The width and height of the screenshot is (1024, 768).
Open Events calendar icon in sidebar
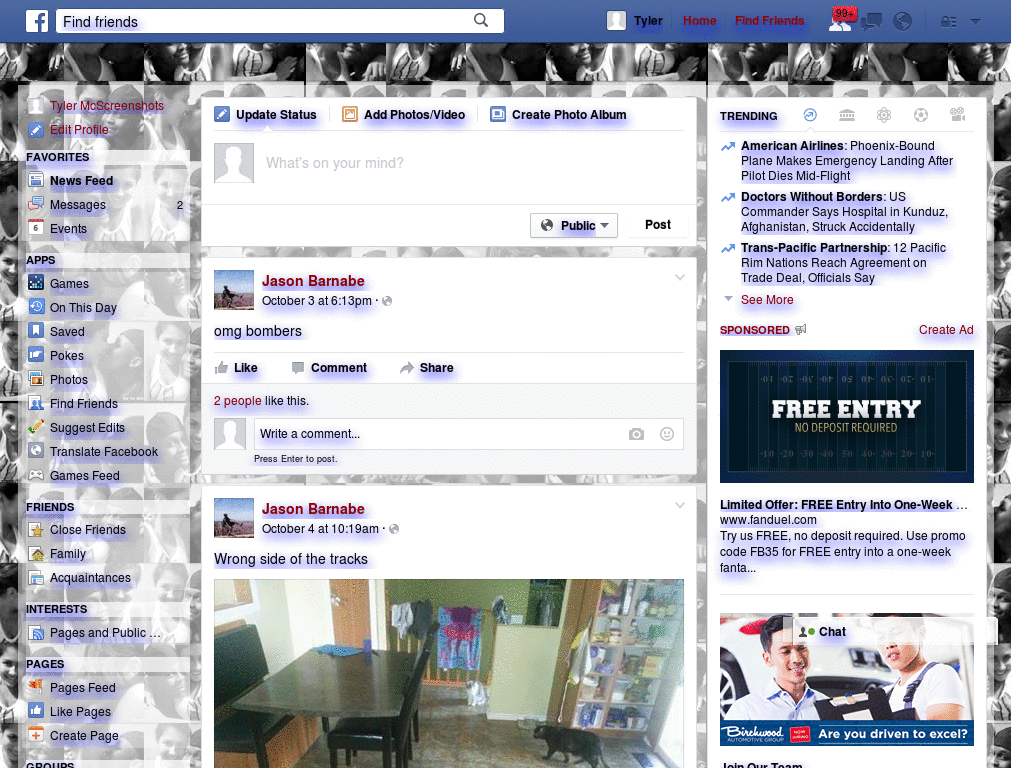point(36,228)
